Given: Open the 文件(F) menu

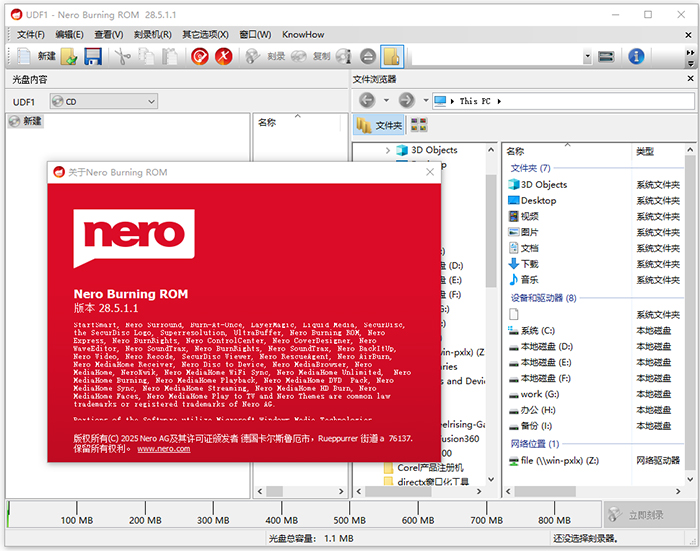Looking at the screenshot, I should point(31,34).
